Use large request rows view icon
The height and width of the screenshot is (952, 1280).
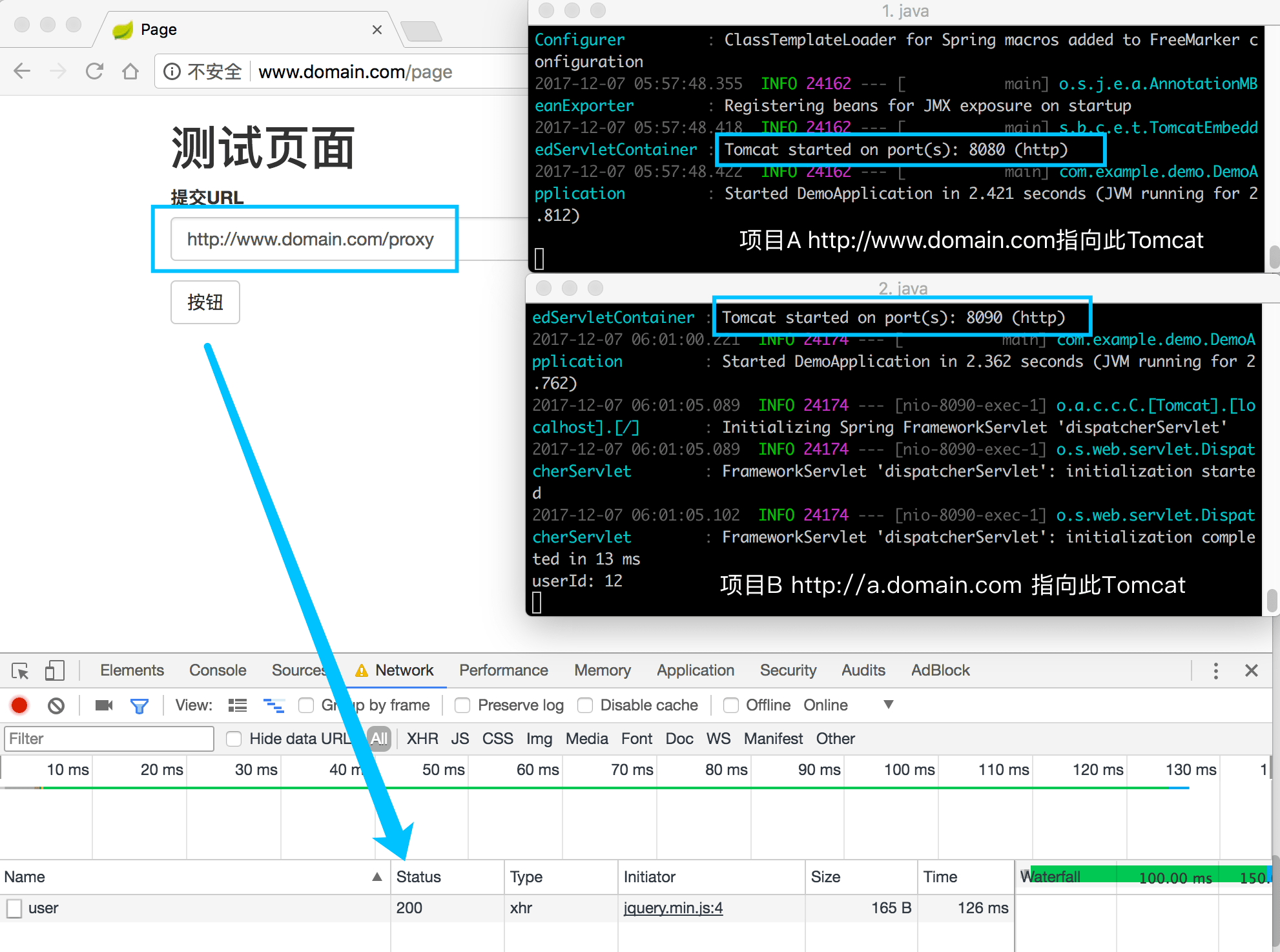(238, 705)
